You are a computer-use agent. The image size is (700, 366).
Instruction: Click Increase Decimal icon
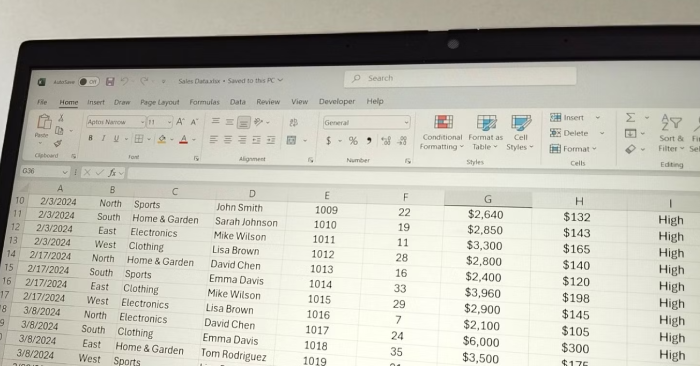point(386,141)
